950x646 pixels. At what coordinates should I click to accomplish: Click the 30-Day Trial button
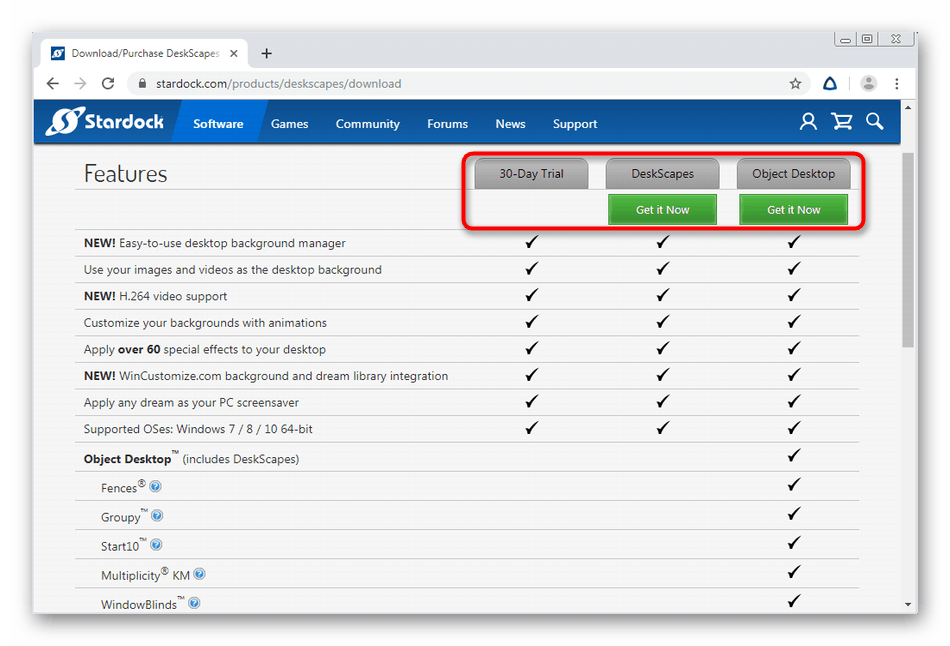pos(531,174)
